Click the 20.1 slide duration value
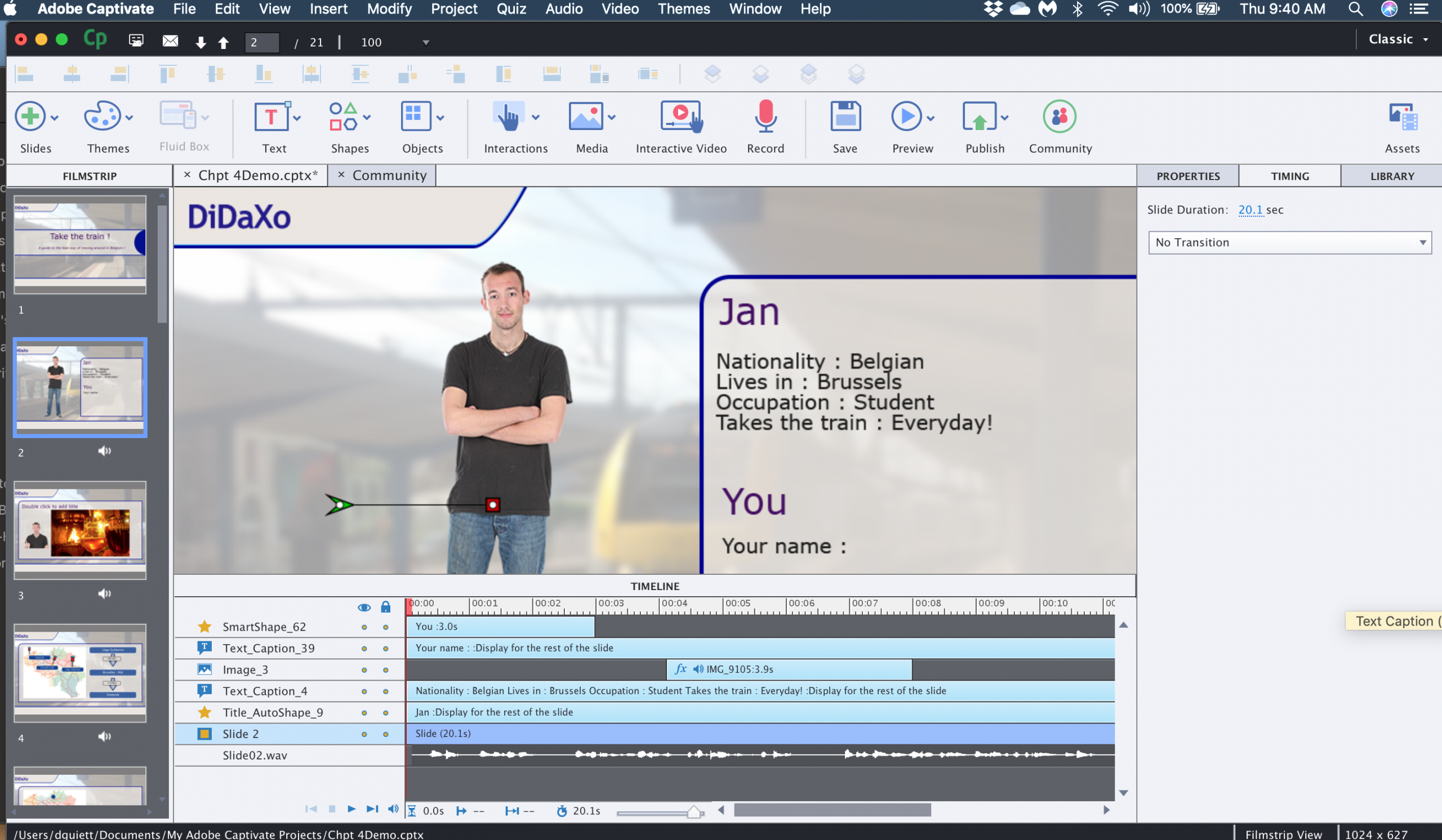Viewport: 1442px width, 840px height. point(1250,210)
